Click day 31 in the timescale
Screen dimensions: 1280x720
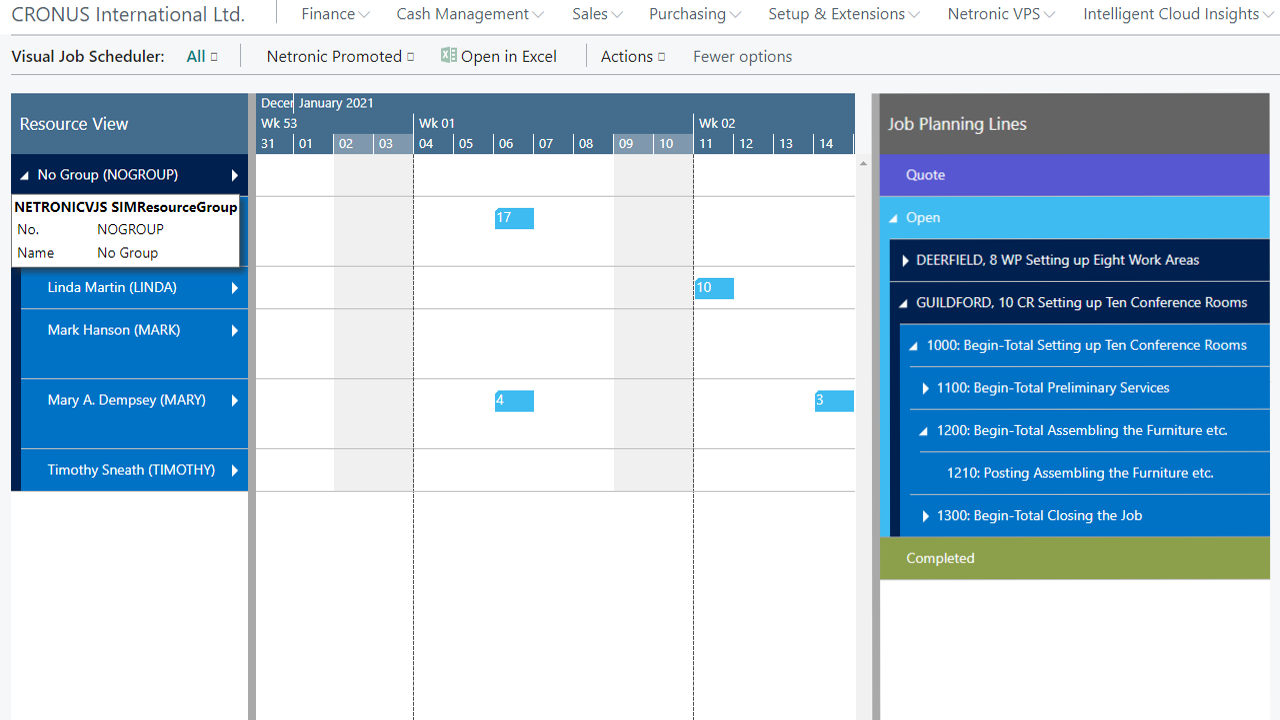[274, 143]
